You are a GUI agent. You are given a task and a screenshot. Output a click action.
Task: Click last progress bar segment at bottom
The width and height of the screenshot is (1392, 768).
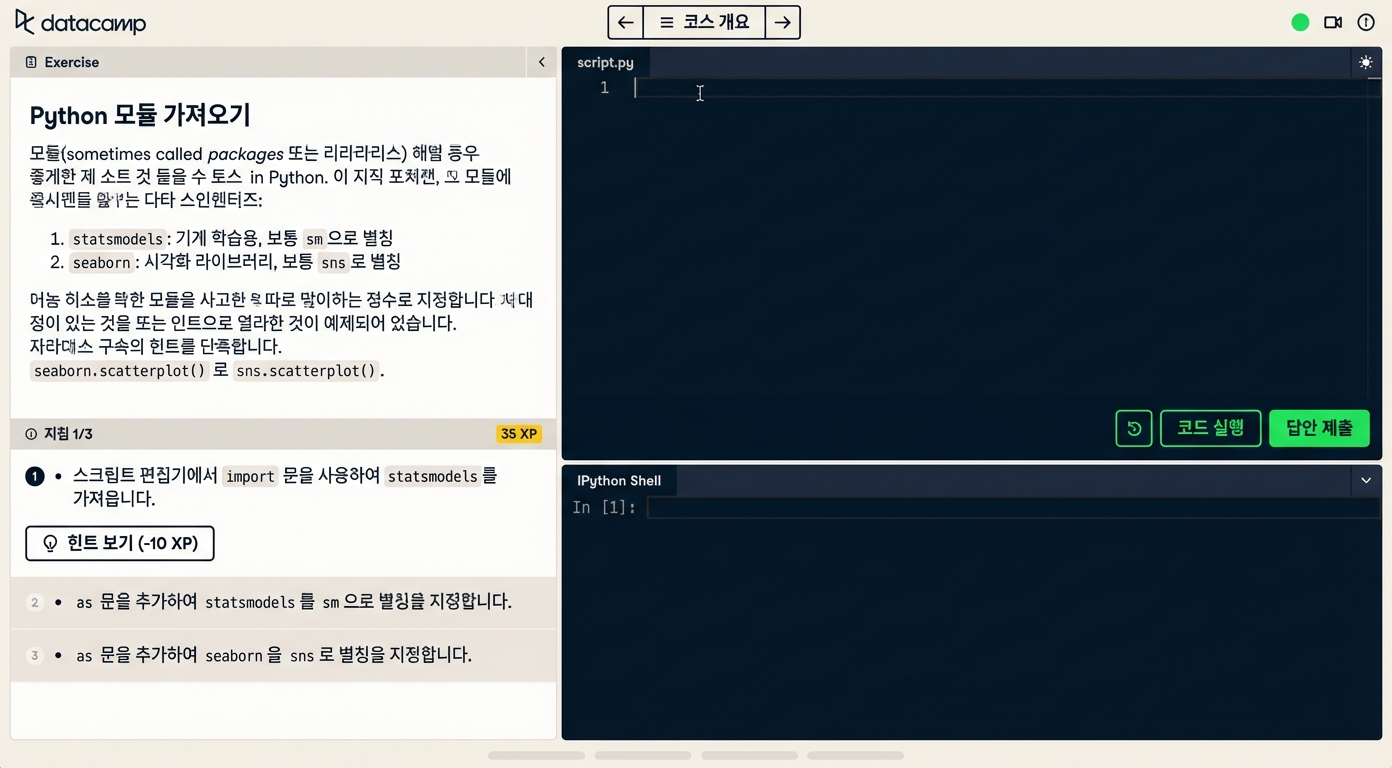click(x=855, y=755)
